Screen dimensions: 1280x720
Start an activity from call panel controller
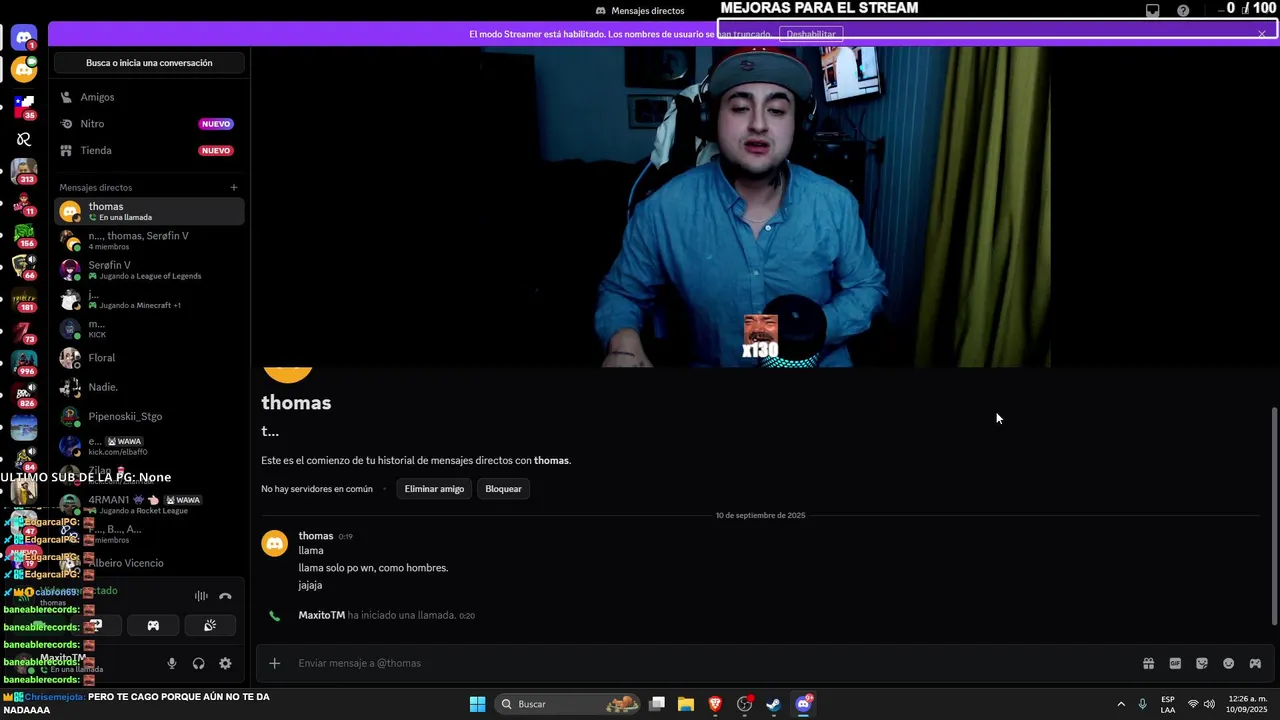tap(153, 625)
